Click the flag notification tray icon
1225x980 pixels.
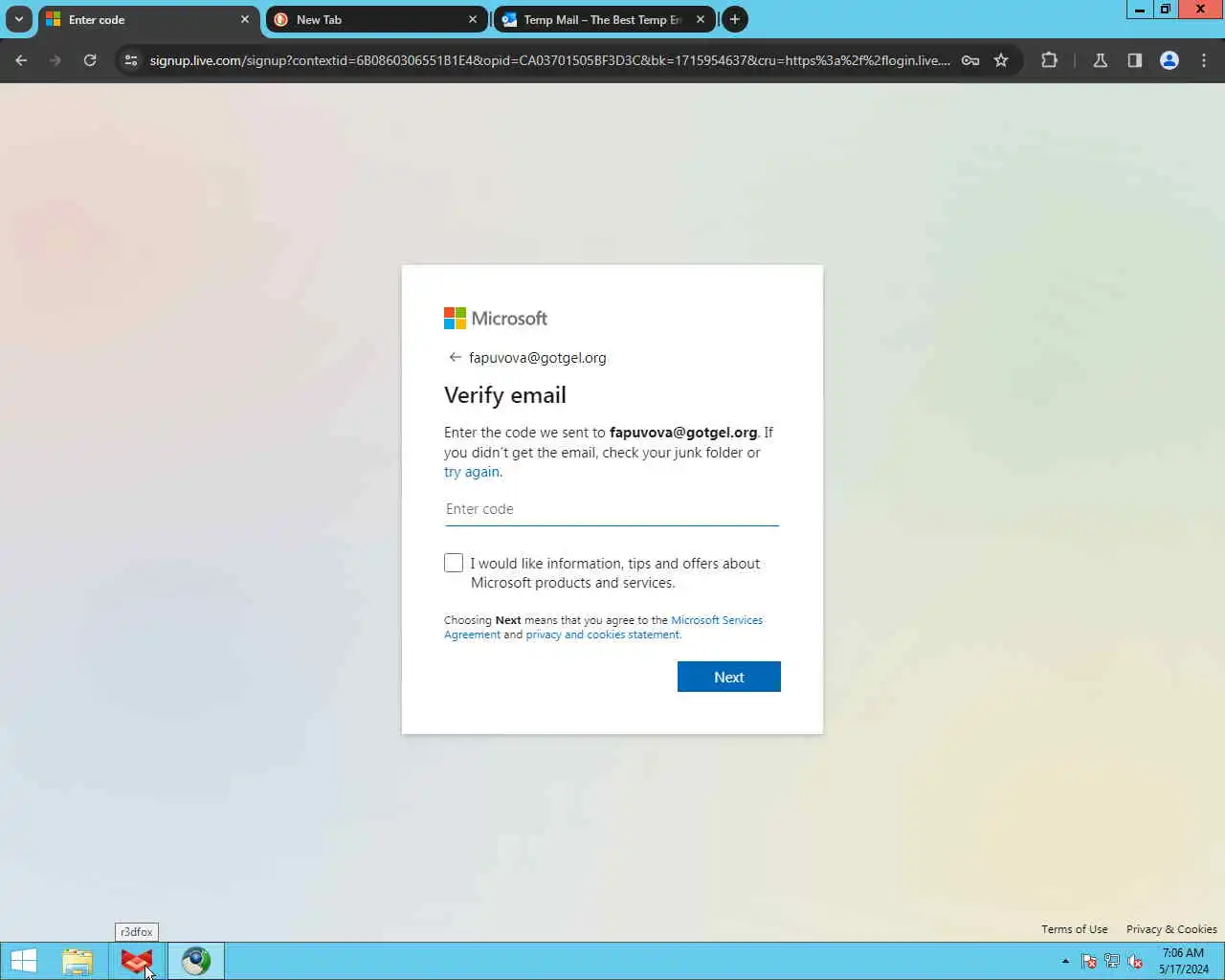[1089, 961]
